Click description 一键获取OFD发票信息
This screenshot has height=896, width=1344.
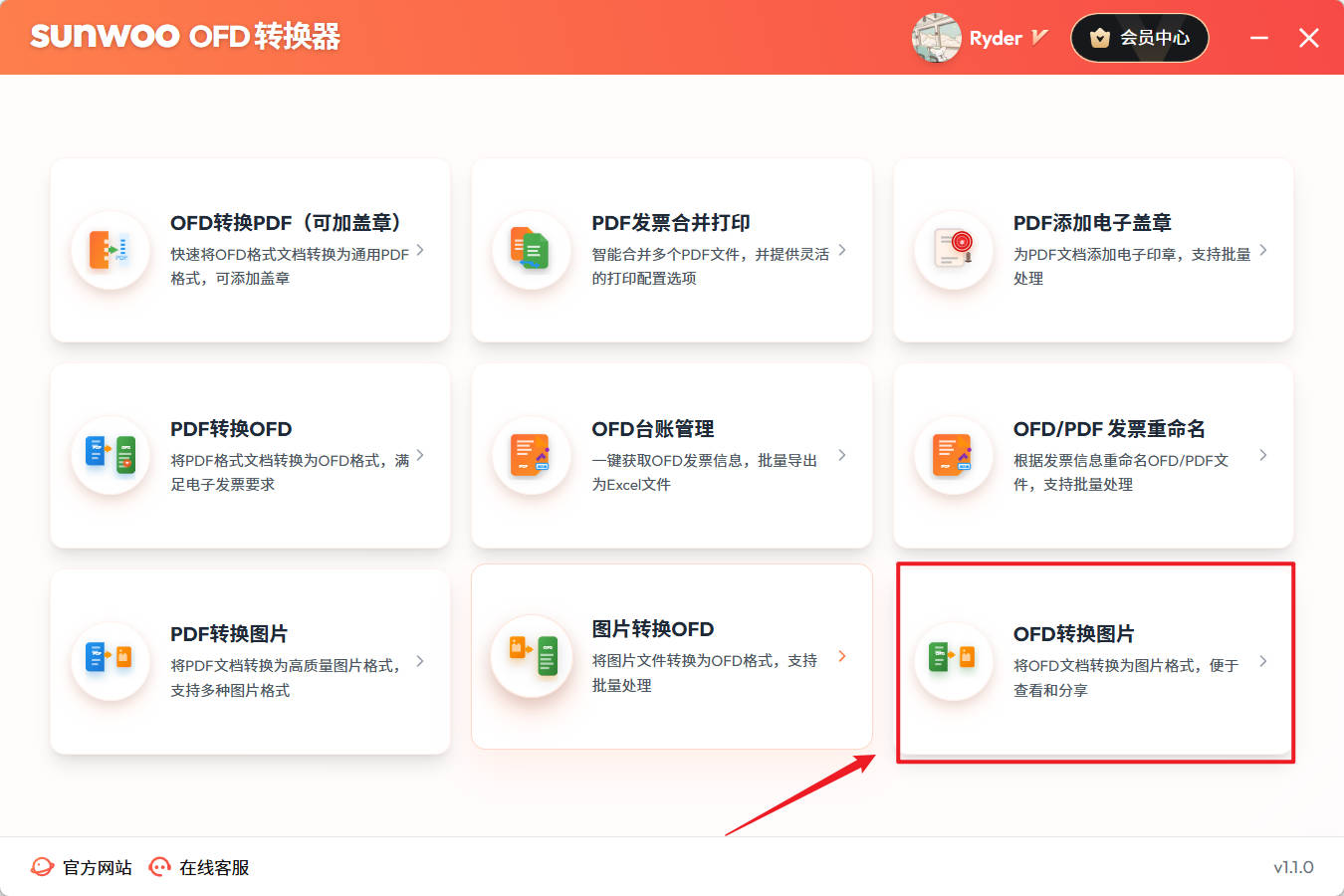click(x=705, y=472)
